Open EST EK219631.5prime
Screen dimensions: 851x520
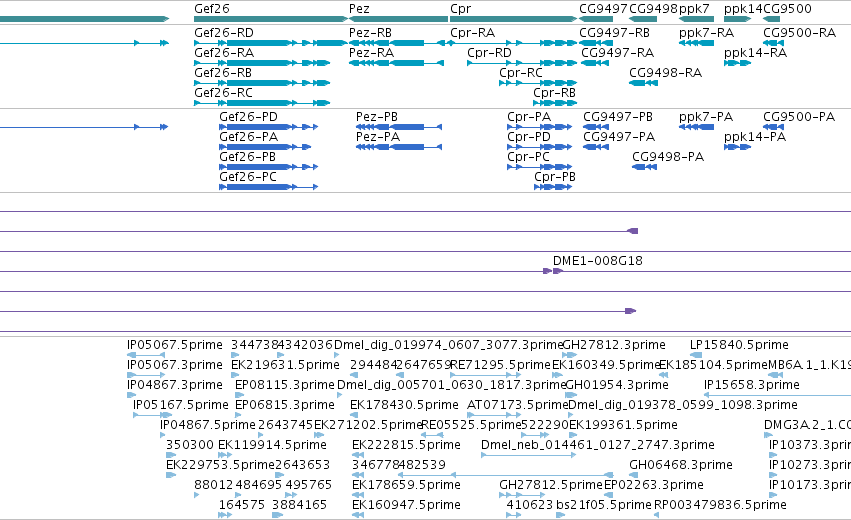pos(285,365)
